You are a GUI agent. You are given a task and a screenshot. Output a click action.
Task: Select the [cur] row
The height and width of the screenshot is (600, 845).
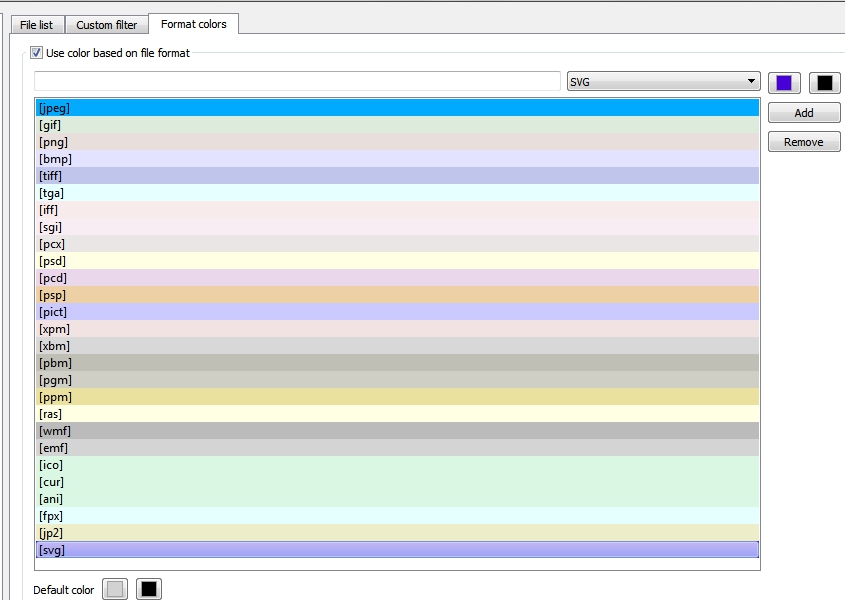(x=397, y=482)
